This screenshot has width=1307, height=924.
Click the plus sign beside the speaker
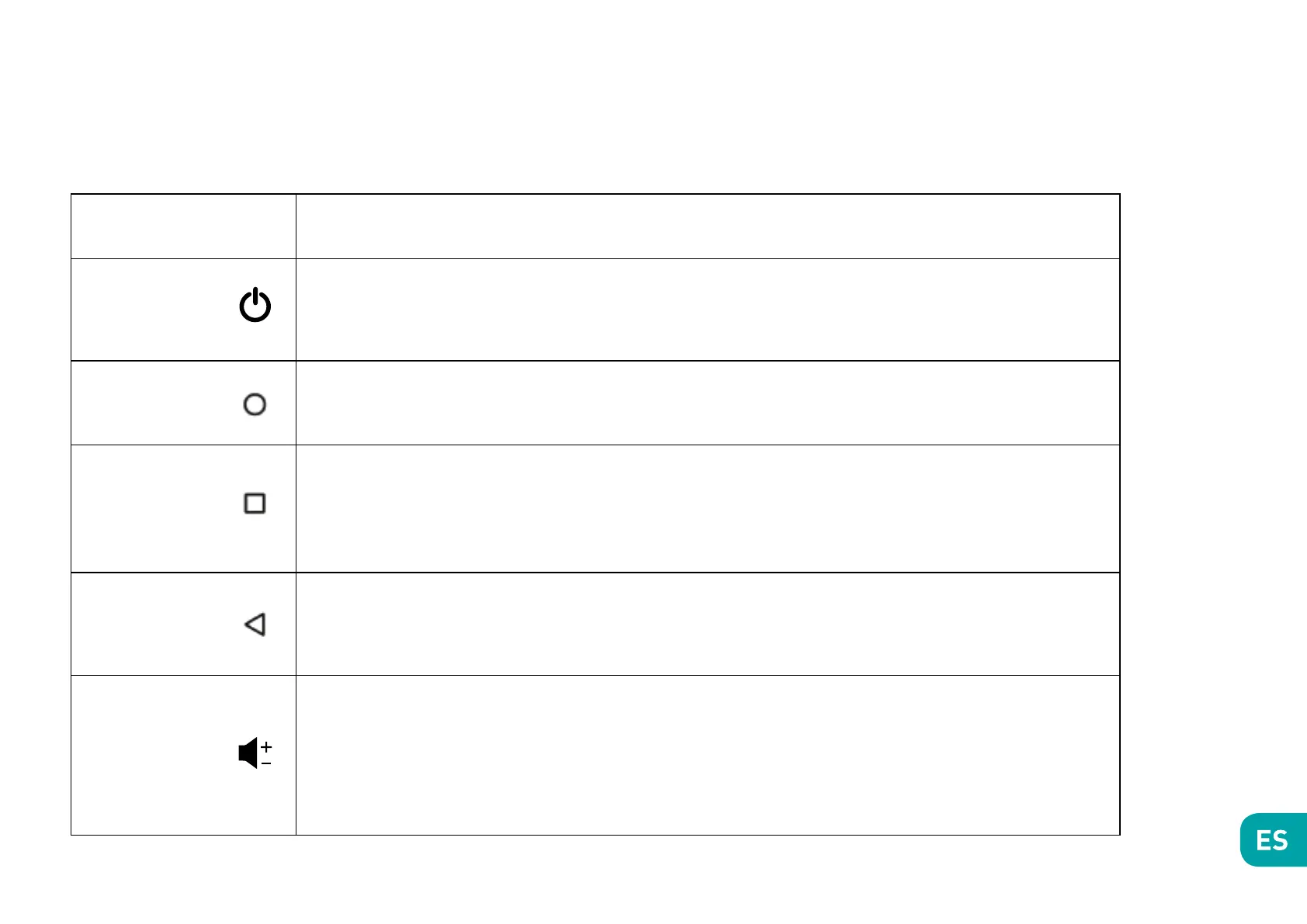pos(266,746)
